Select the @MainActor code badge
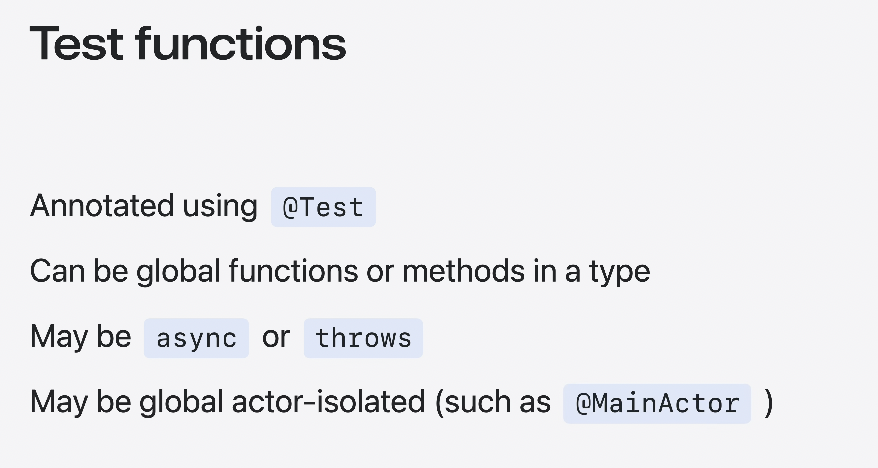The width and height of the screenshot is (878, 468). pyautogui.click(x=656, y=403)
